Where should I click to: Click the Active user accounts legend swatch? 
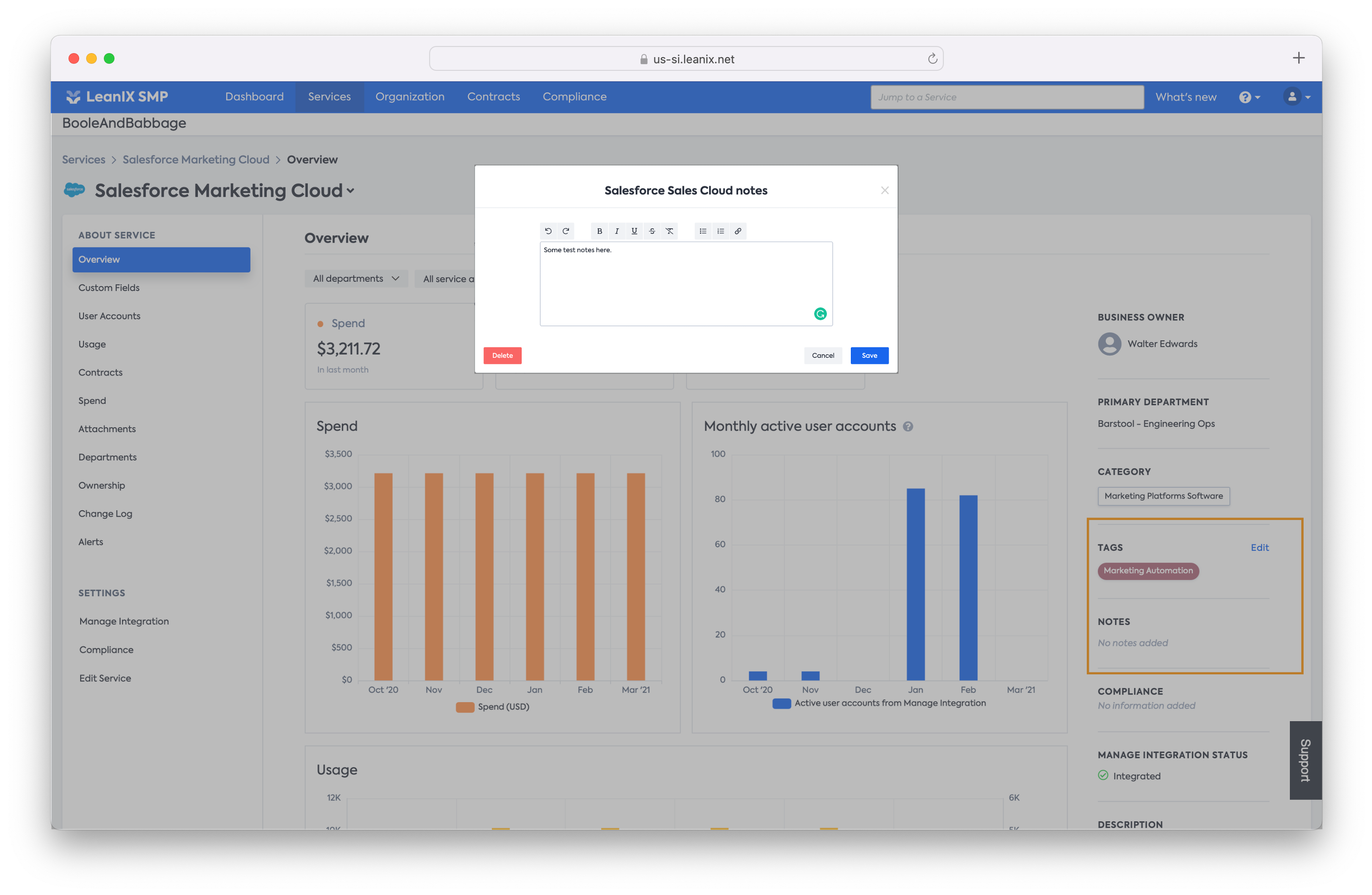point(781,703)
